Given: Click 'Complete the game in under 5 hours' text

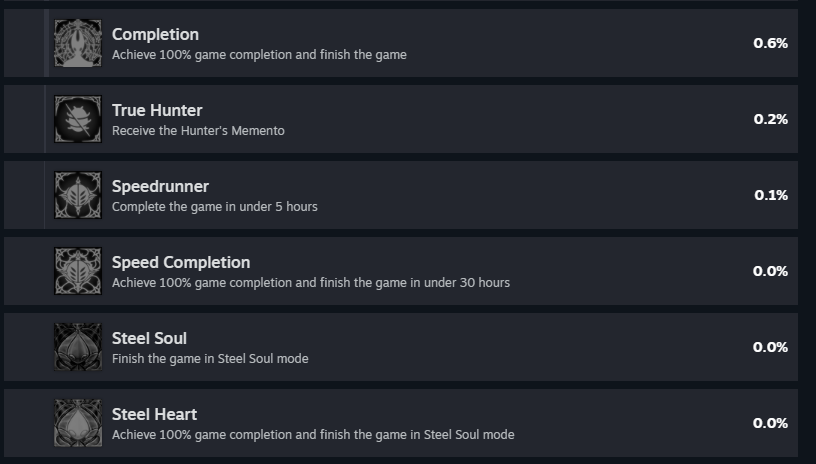Looking at the screenshot, I should pos(214,207).
